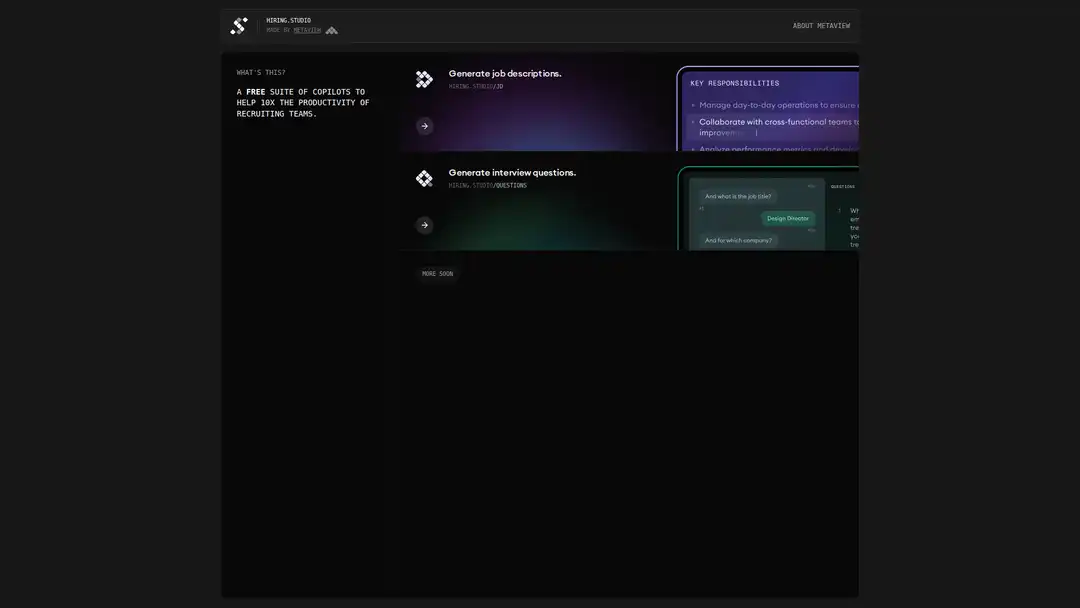Click the interview questions diamond icon

424,178
